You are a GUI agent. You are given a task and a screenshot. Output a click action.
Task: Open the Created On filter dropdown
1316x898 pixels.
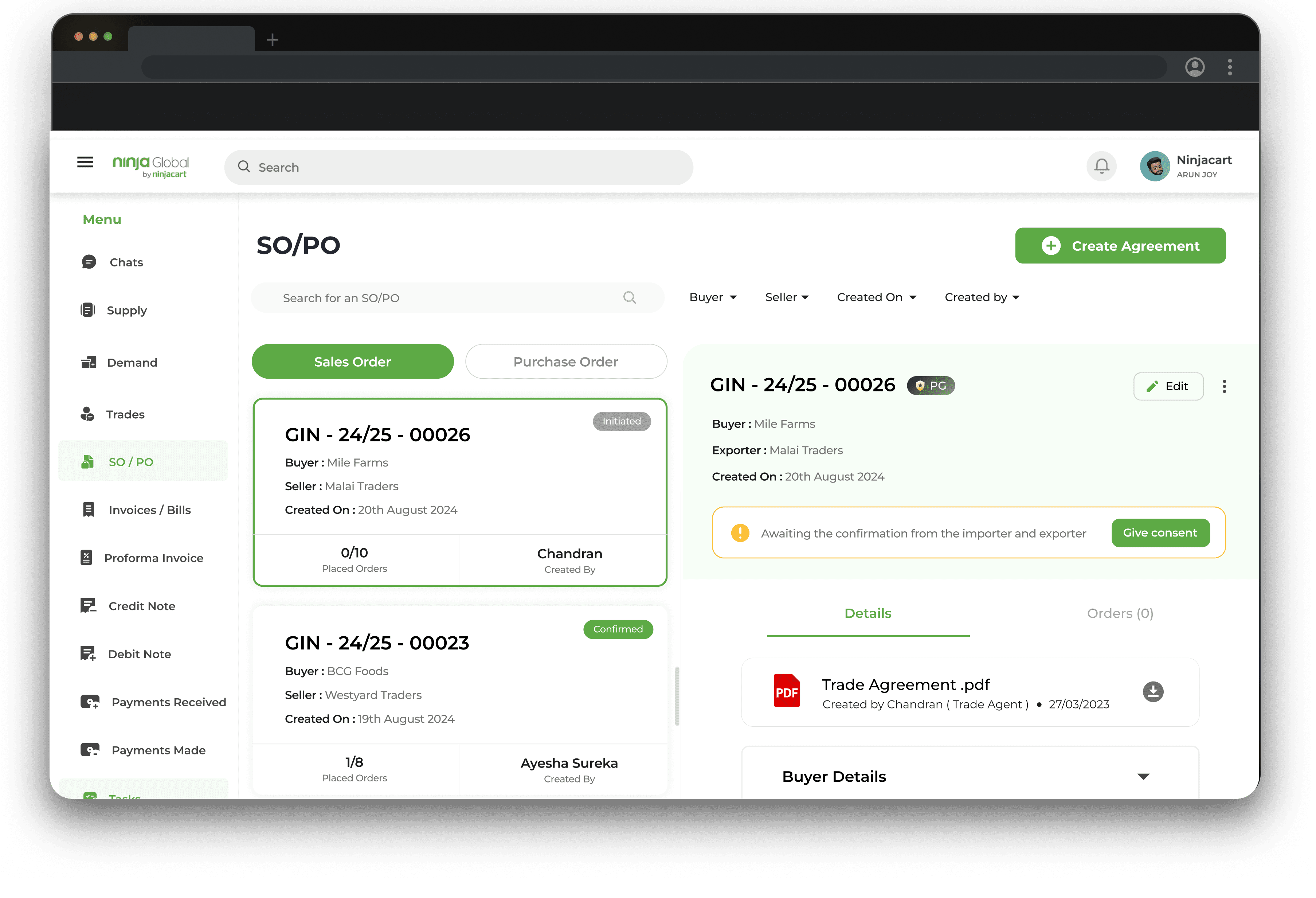876,297
